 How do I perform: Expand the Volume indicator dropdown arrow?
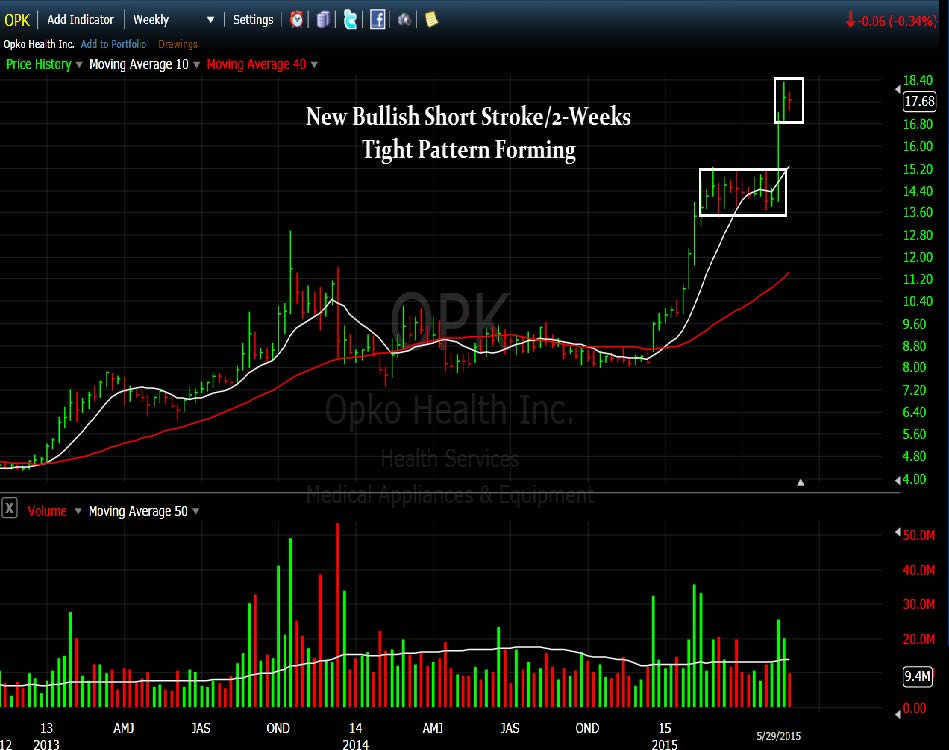pyautogui.click(x=78, y=511)
